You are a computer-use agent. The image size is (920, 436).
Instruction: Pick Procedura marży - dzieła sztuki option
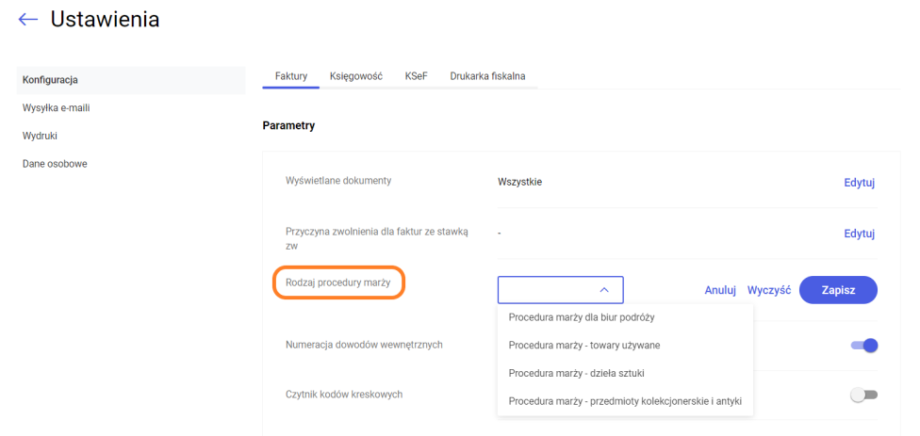(x=576, y=374)
